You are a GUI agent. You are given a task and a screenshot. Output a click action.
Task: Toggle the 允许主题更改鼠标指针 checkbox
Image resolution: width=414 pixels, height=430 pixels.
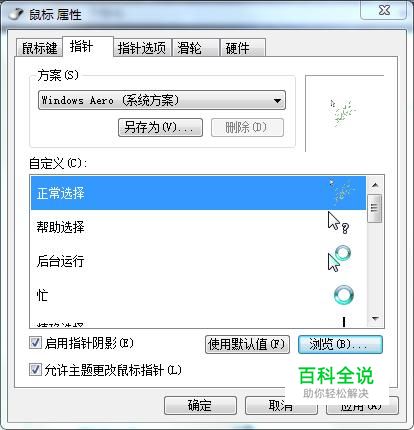[x=35, y=369]
